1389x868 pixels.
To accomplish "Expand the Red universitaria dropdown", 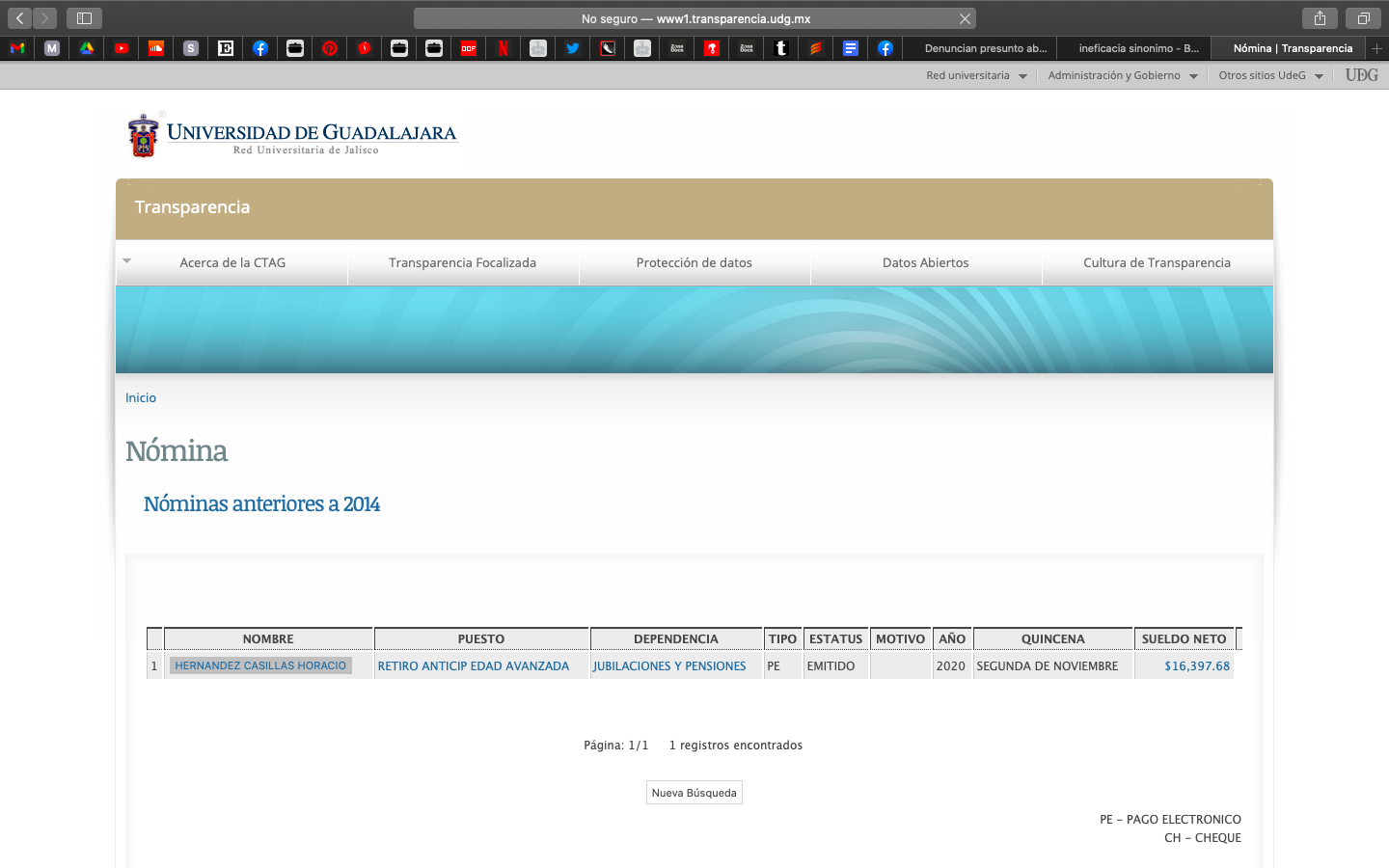I will pyautogui.click(x=976, y=75).
